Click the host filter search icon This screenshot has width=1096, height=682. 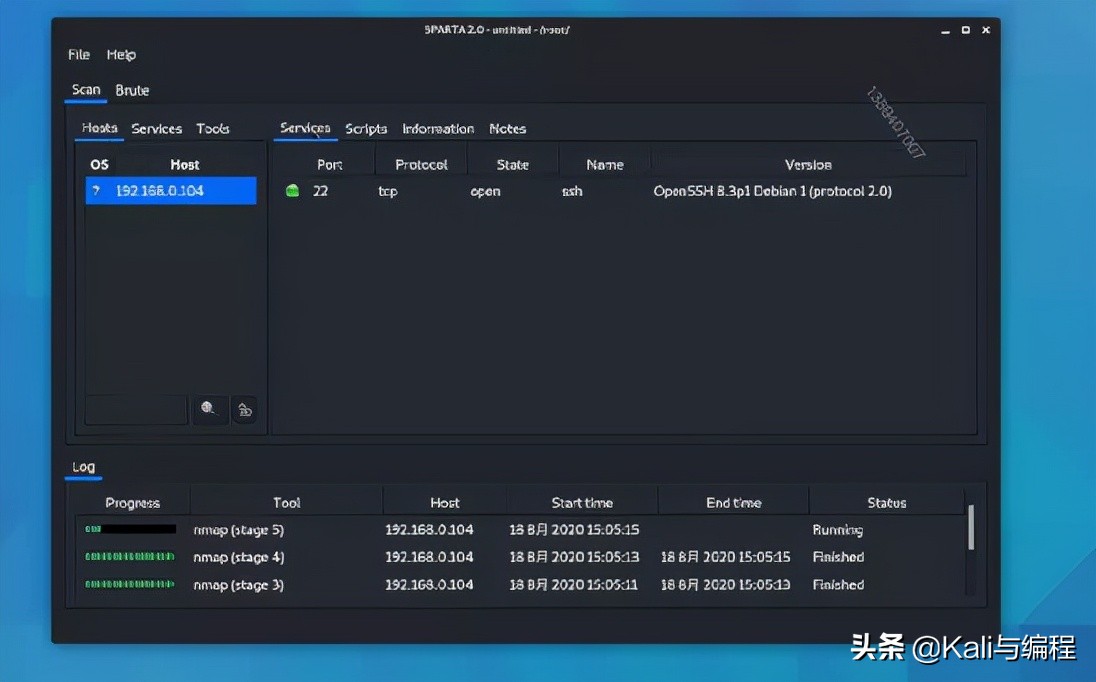[x=208, y=409]
